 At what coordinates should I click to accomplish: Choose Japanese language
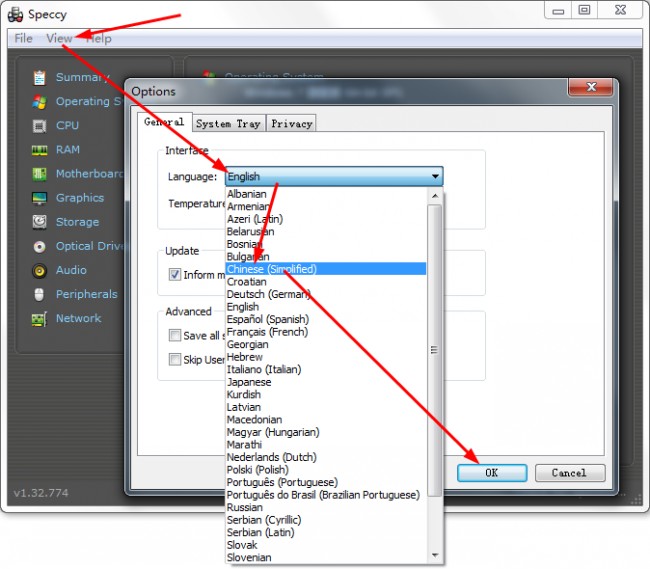coord(326,382)
